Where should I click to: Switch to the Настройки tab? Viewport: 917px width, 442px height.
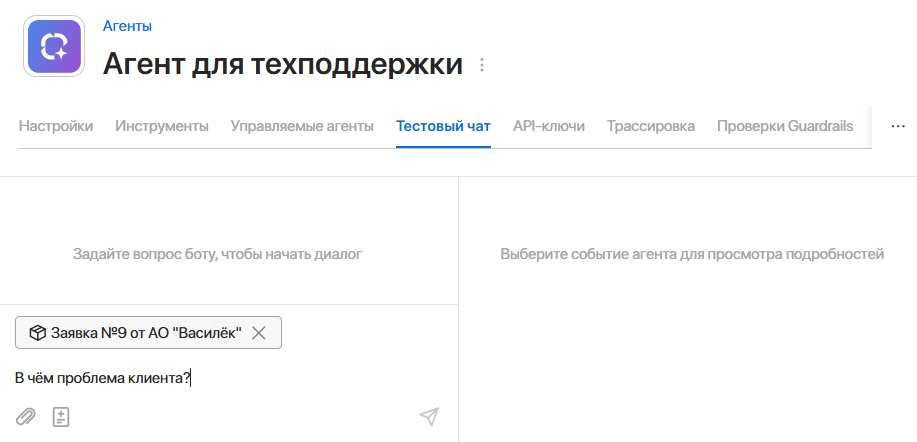click(56, 126)
